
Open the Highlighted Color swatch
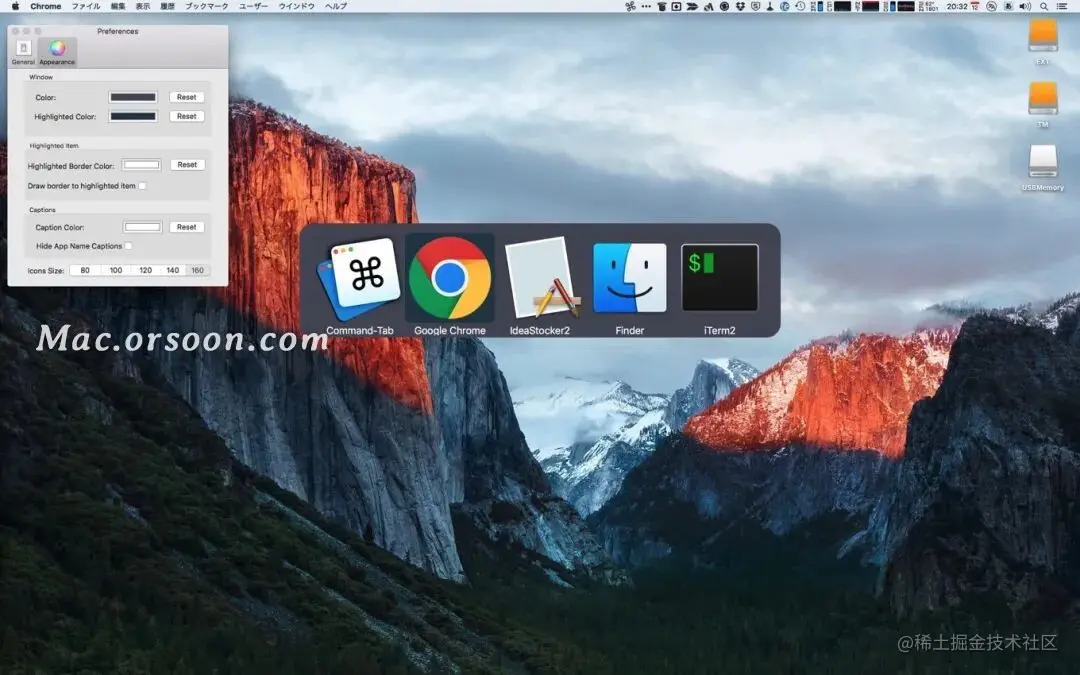133,116
